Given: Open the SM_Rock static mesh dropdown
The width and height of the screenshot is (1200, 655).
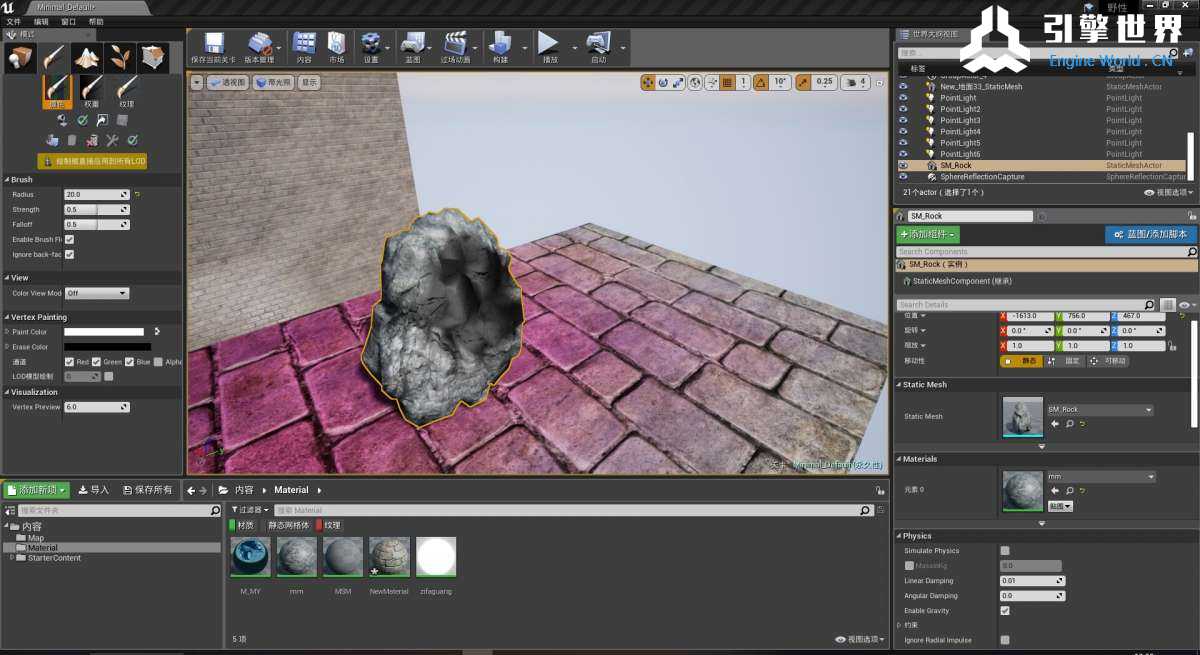Looking at the screenshot, I should [1100, 410].
